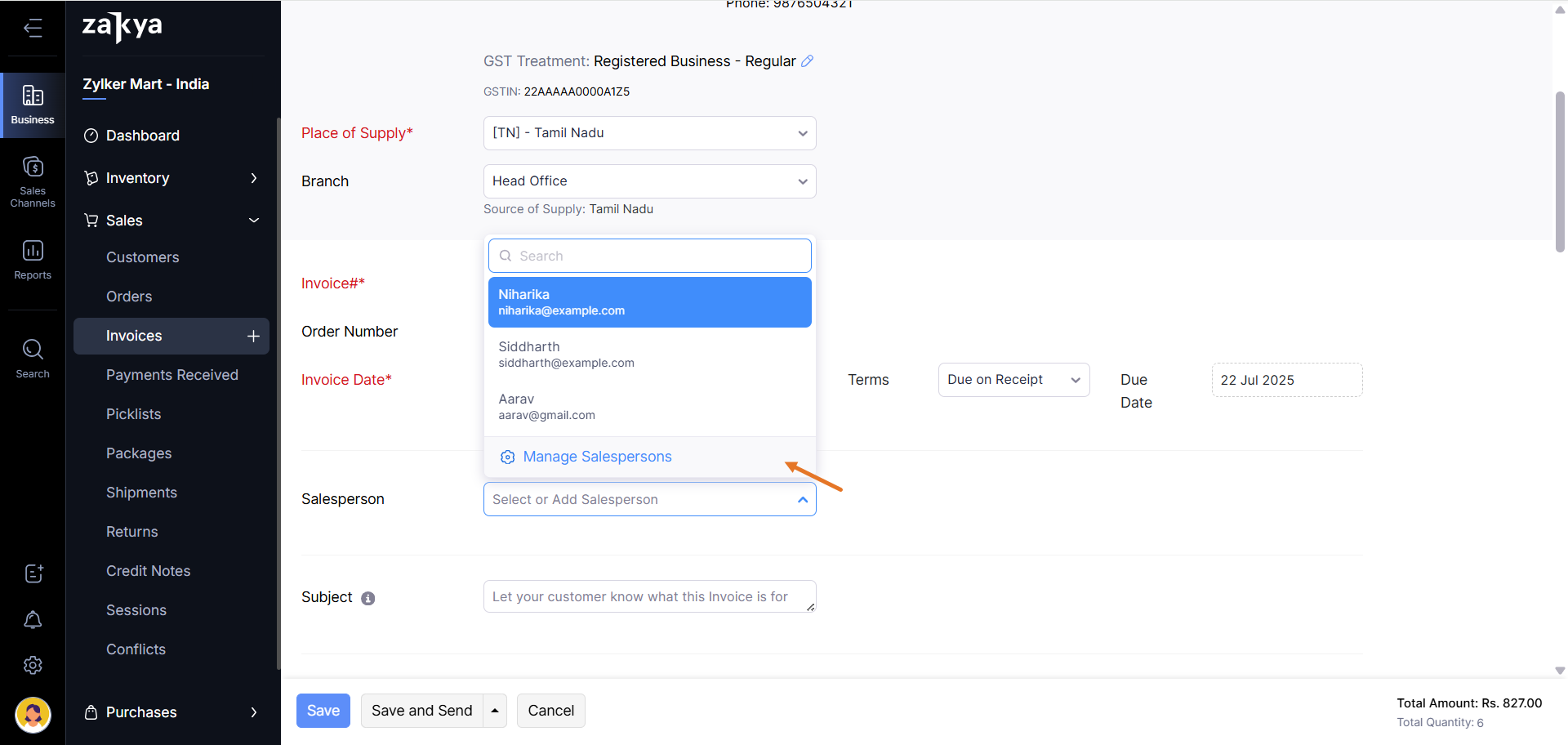Click the plus icon beside Invoices
This screenshot has width=1568, height=745.
pos(253,337)
